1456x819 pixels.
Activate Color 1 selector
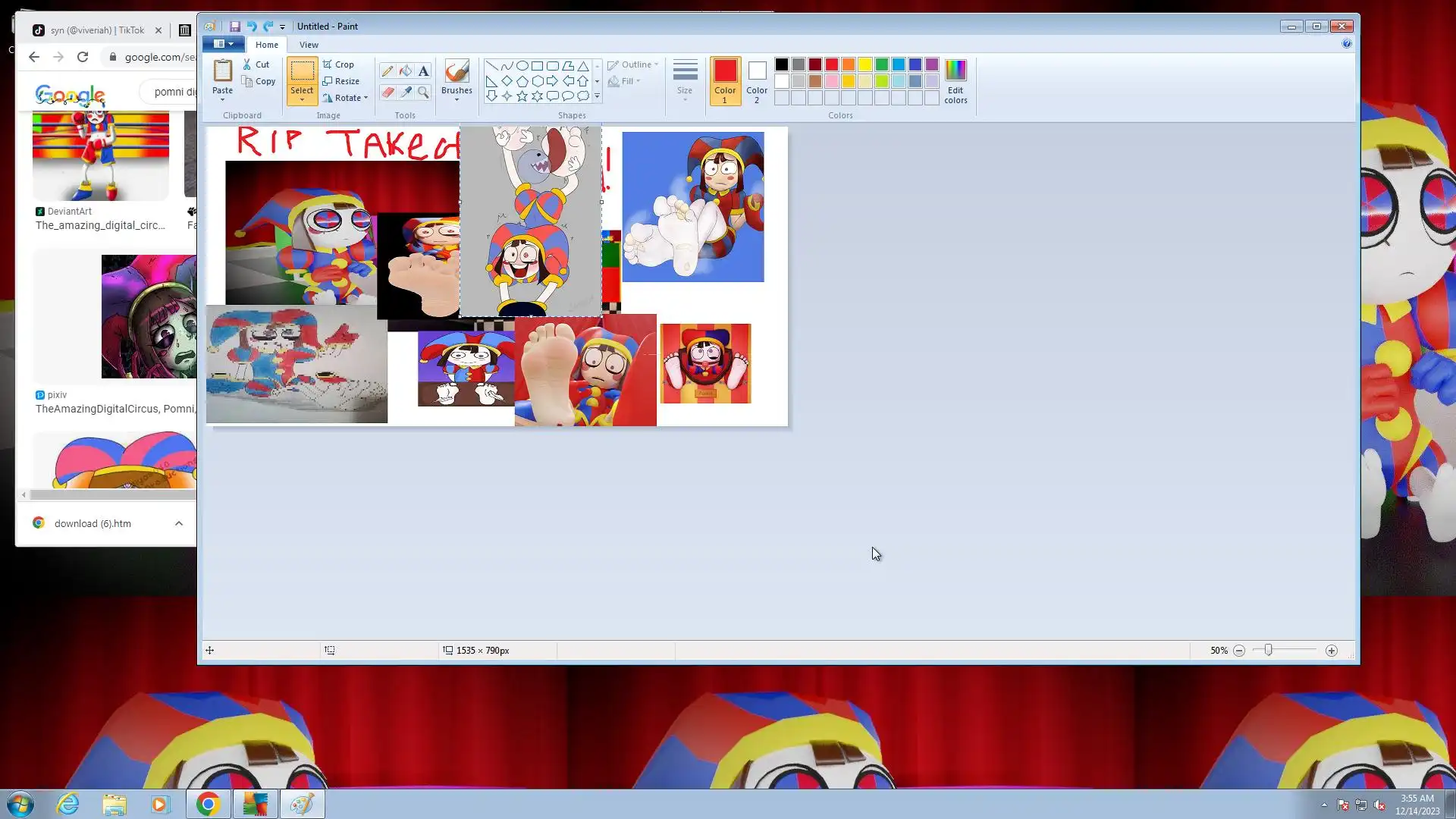pos(725,80)
